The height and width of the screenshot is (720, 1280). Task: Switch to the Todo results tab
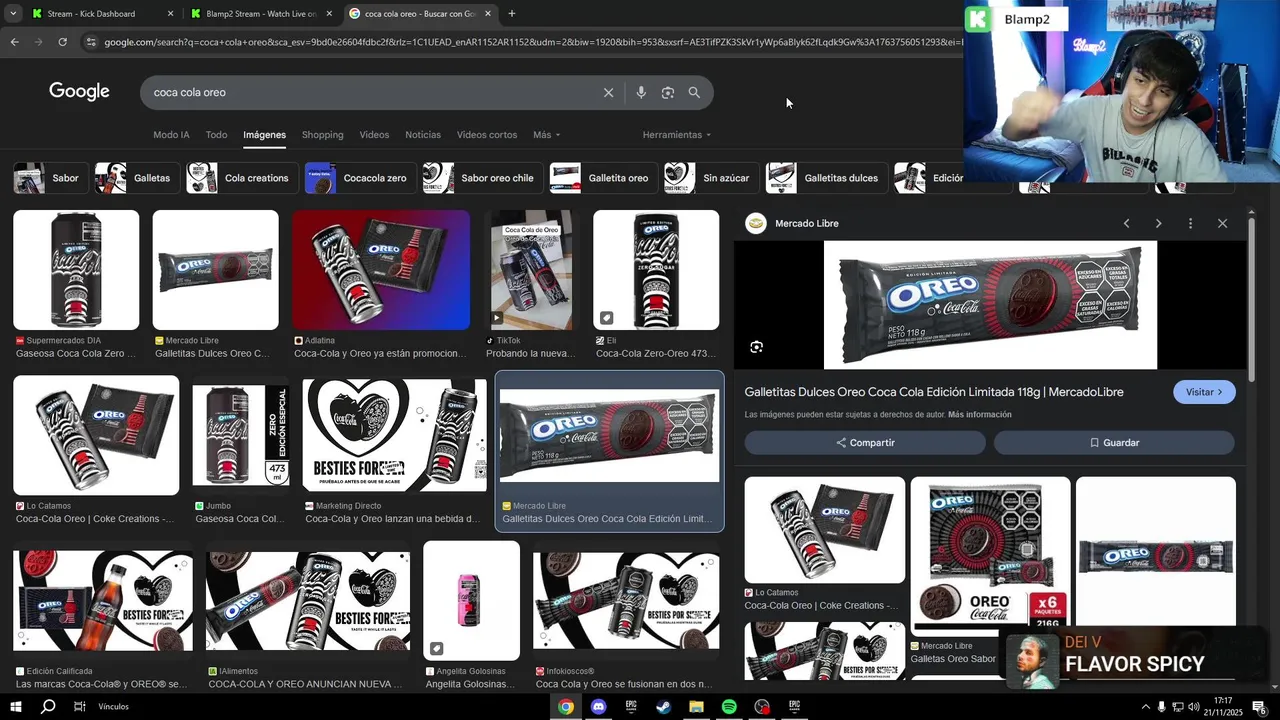(216, 135)
